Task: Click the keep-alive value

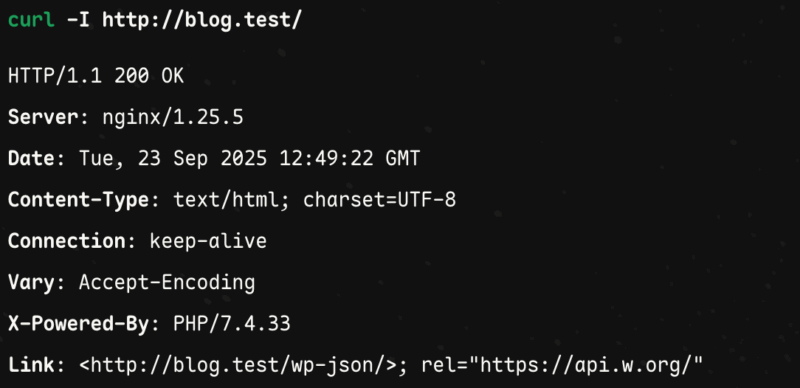Action: (x=208, y=241)
